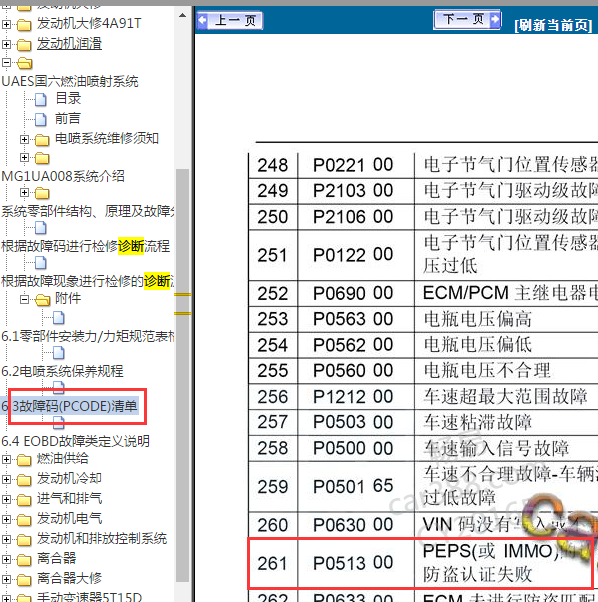This screenshot has width=598, height=602.
Task: Click the 进气和排气 folder icon
Action: 24,500
